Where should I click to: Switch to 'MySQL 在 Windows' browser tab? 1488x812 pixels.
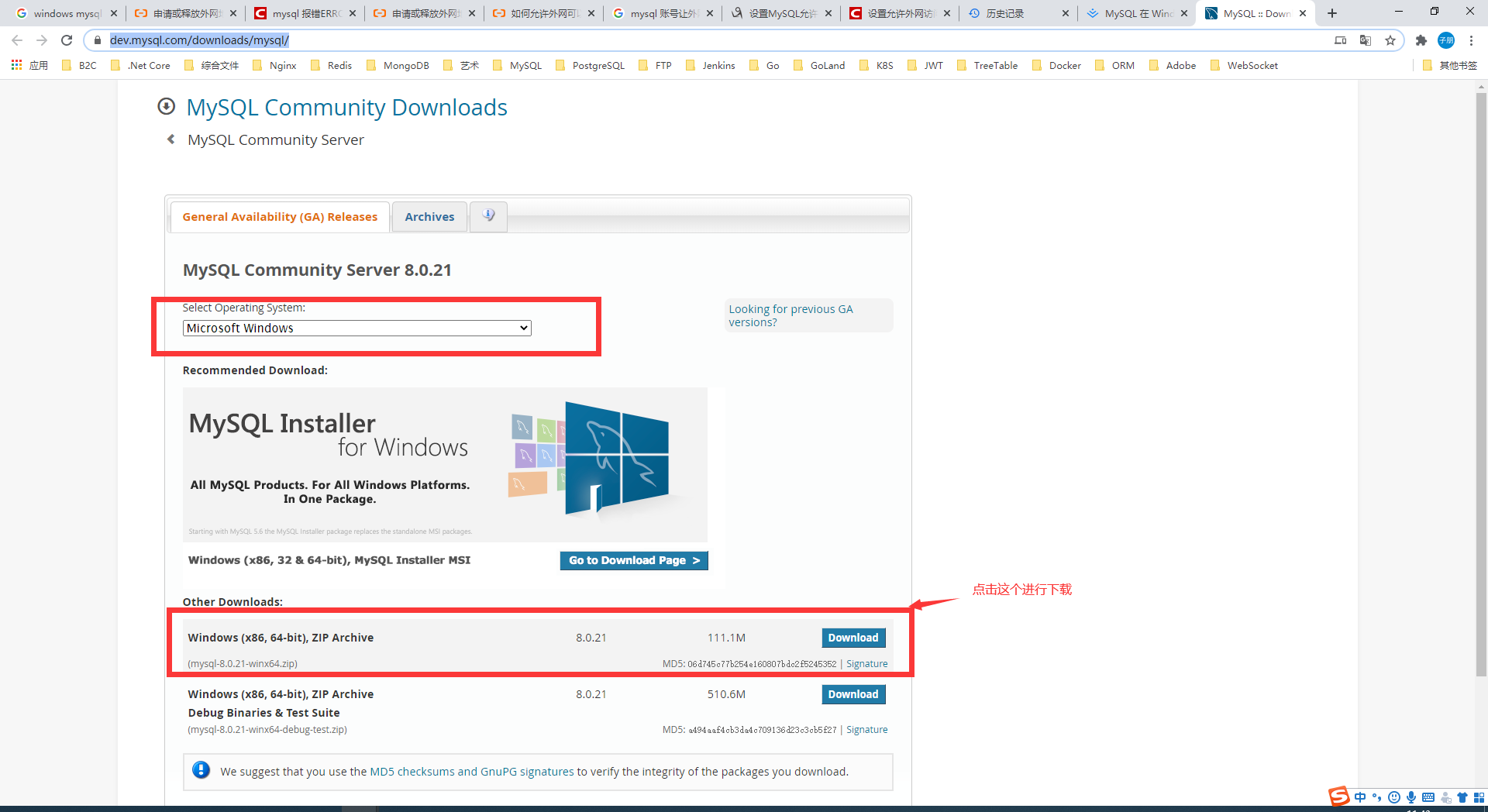click(x=1135, y=13)
